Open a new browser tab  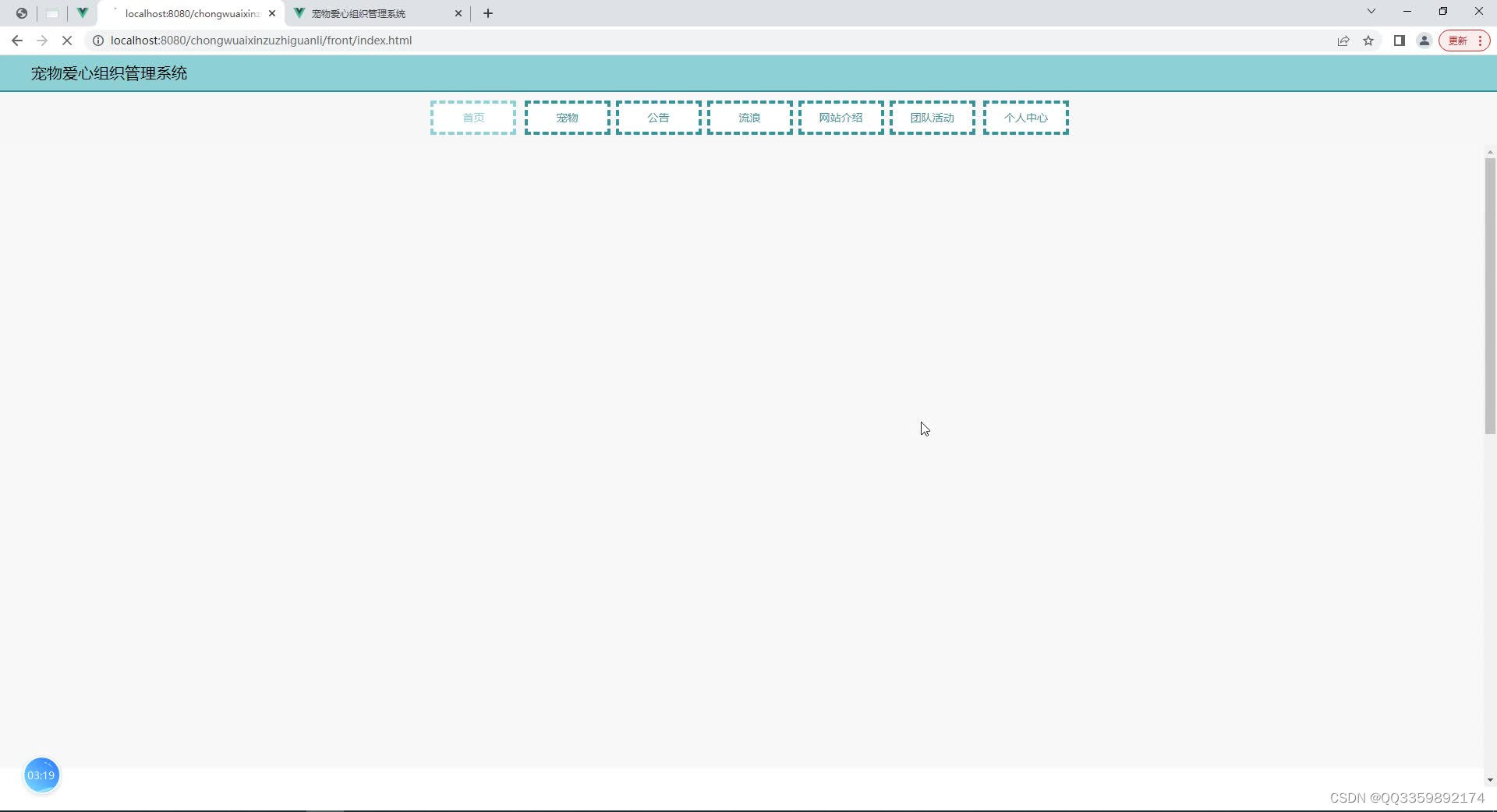(488, 13)
